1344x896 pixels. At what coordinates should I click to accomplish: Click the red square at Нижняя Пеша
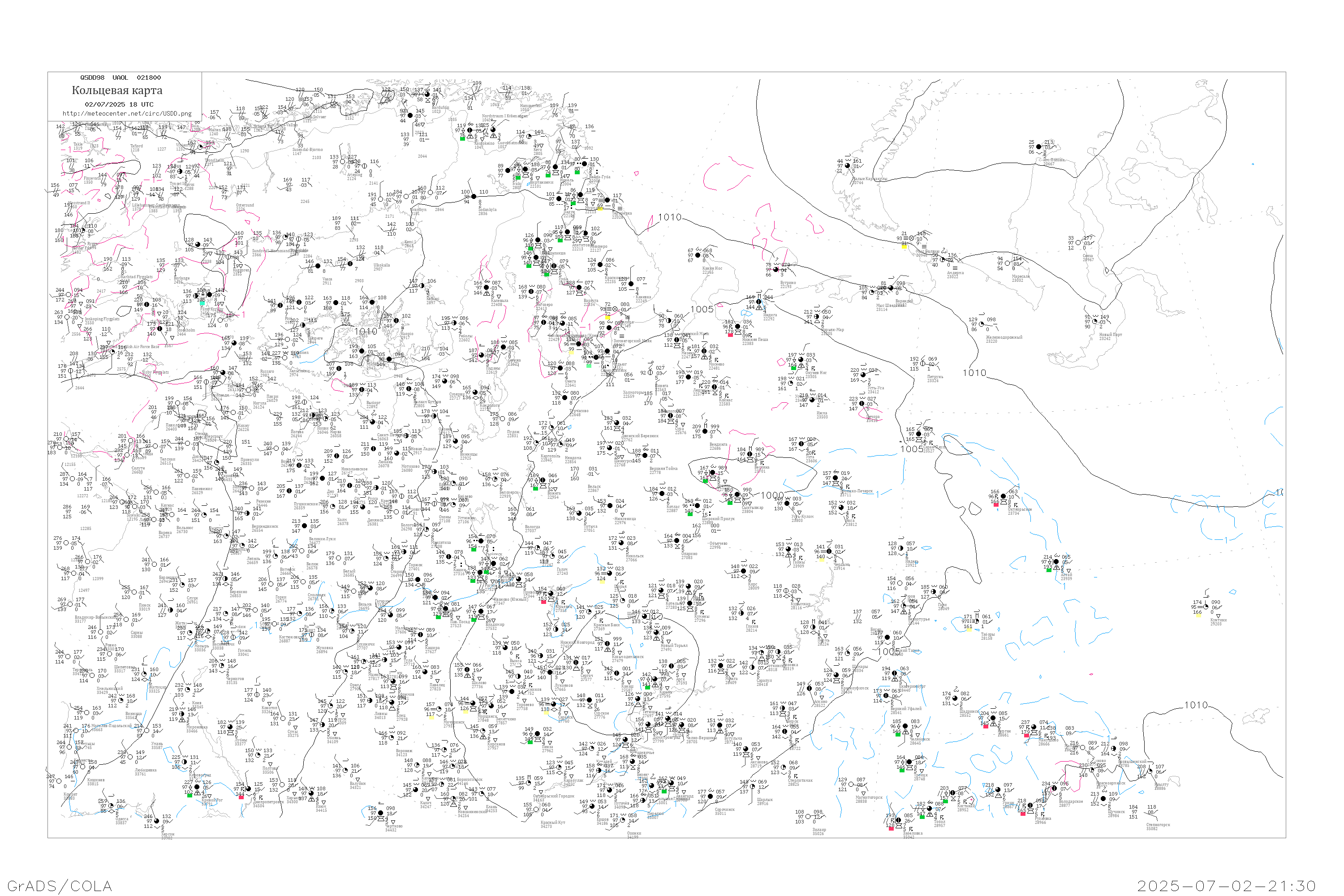click(730, 335)
